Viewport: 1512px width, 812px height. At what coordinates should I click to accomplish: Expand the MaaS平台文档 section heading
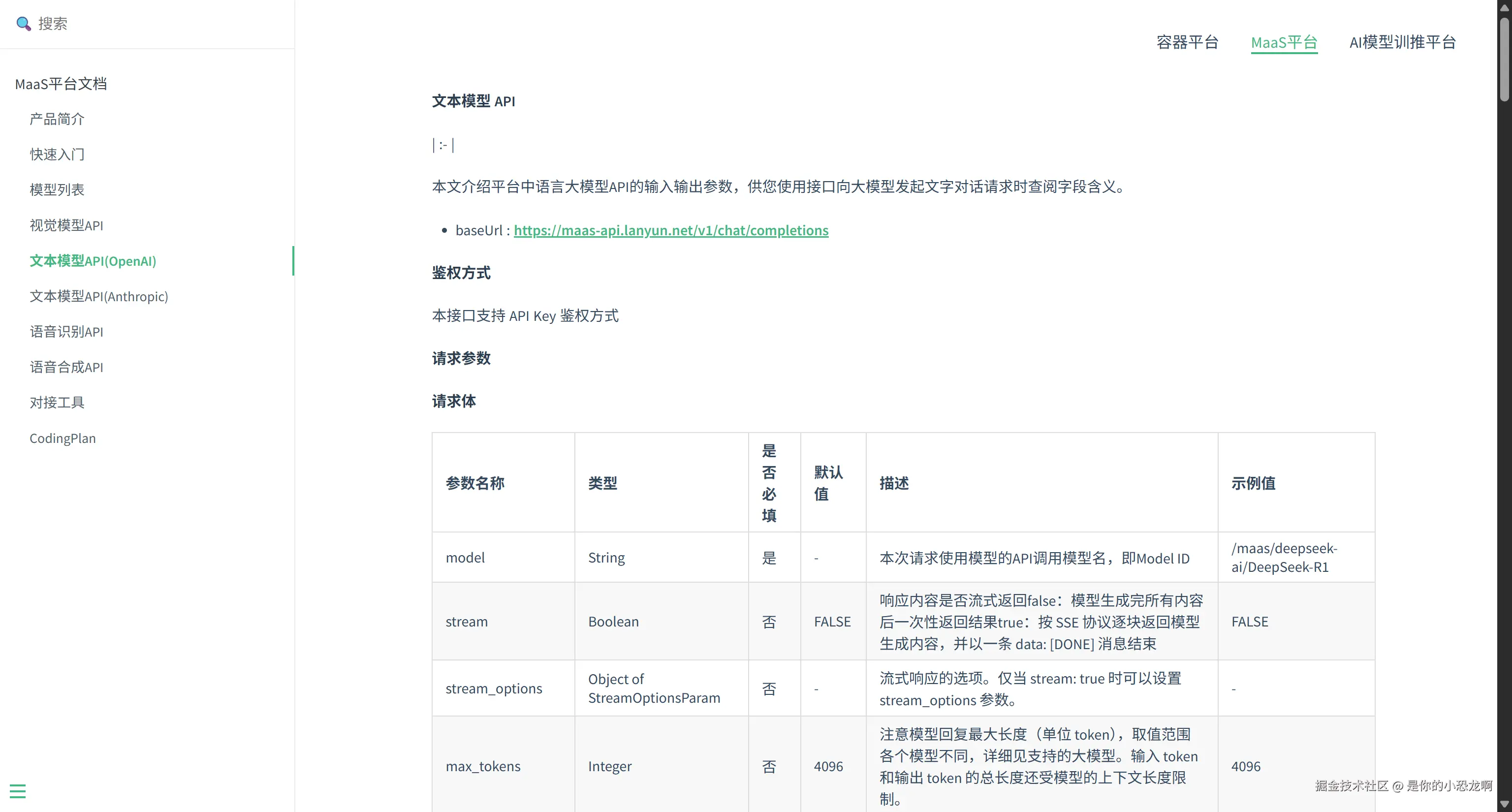coord(61,84)
